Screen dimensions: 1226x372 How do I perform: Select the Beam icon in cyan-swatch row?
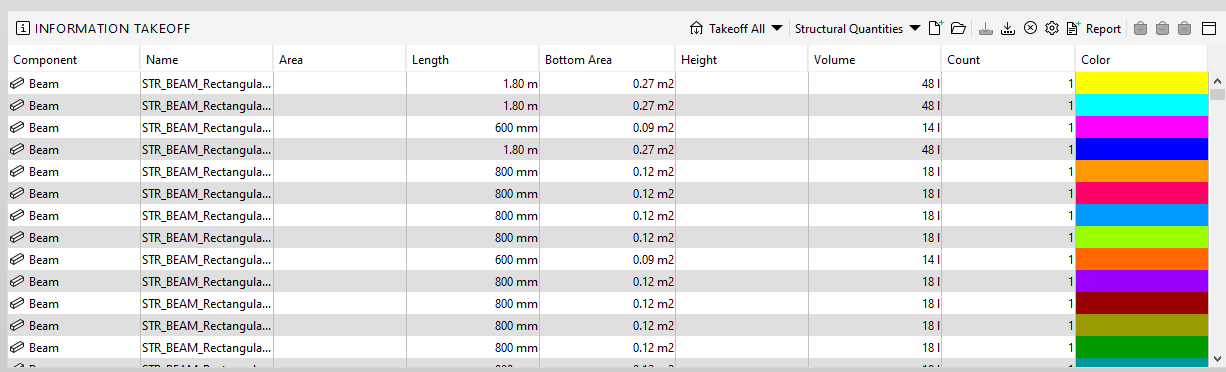coord(17,106)
